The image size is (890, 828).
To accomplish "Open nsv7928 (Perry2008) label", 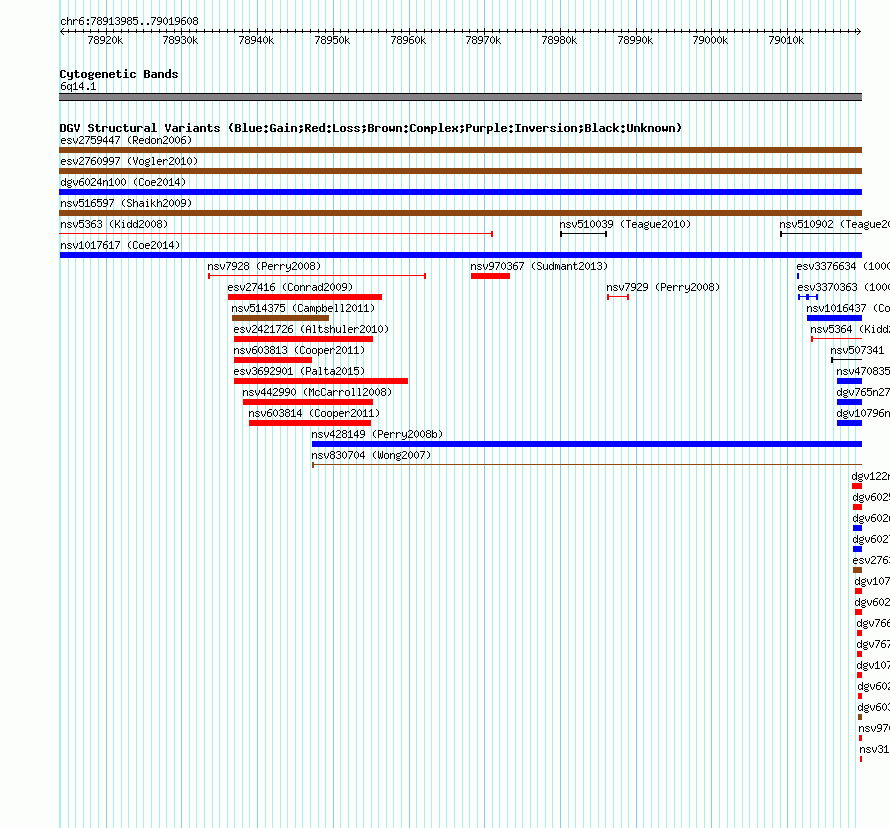I will (264, 266).
